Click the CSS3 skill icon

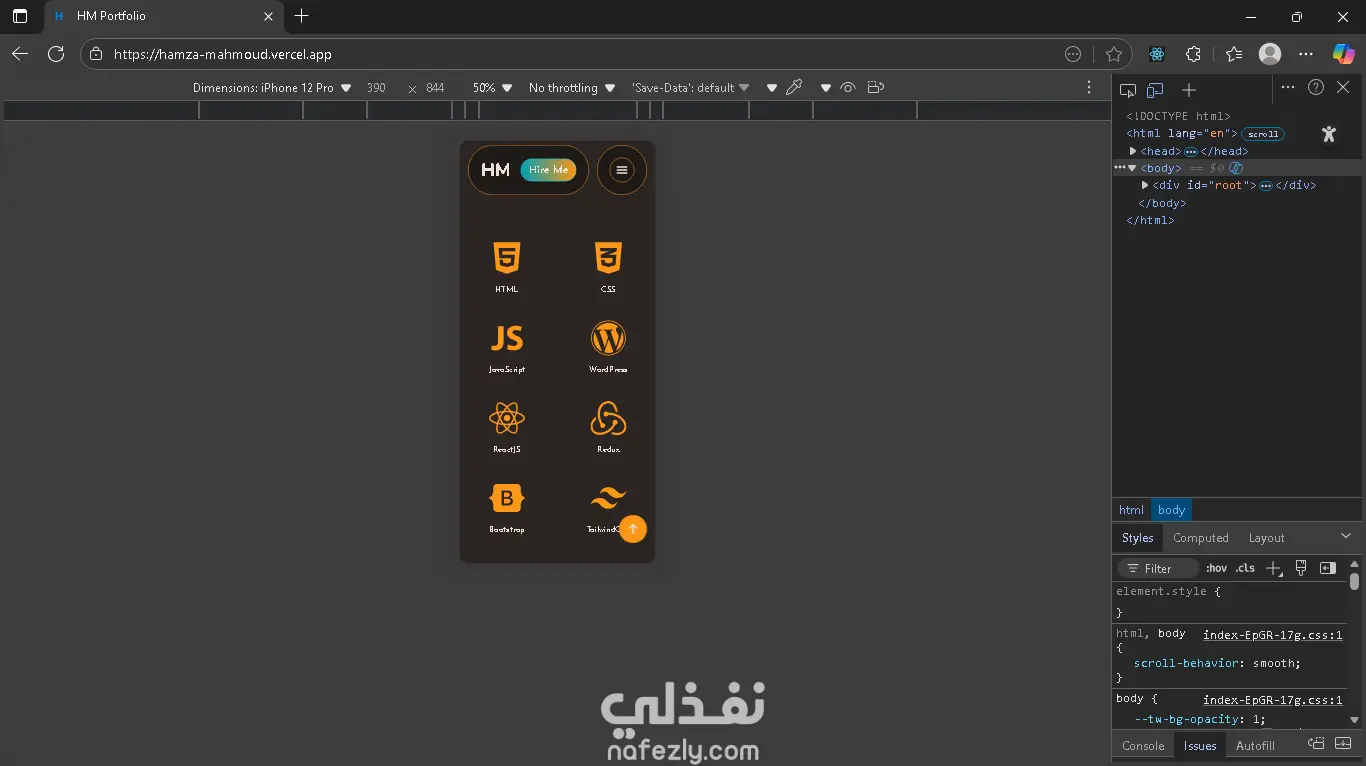coord(608,258)
